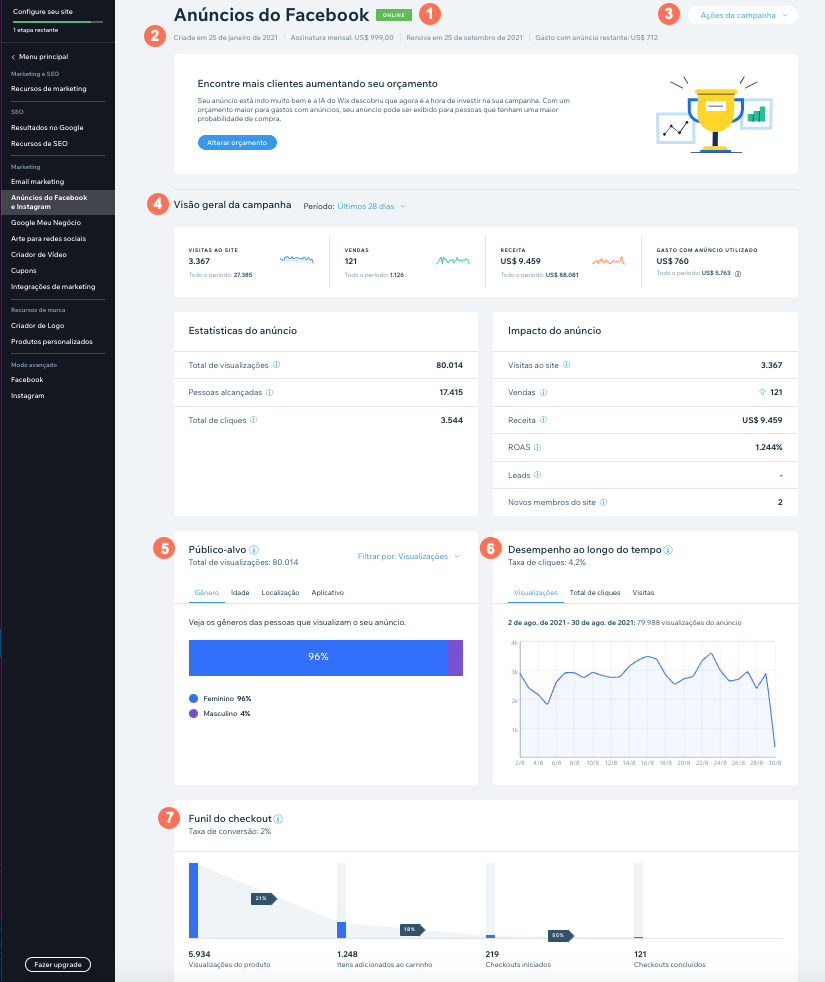Viewport: 825px width, 982px height.
Task: Click info icon next to Visitas ao site row
Action: (566, 364)
